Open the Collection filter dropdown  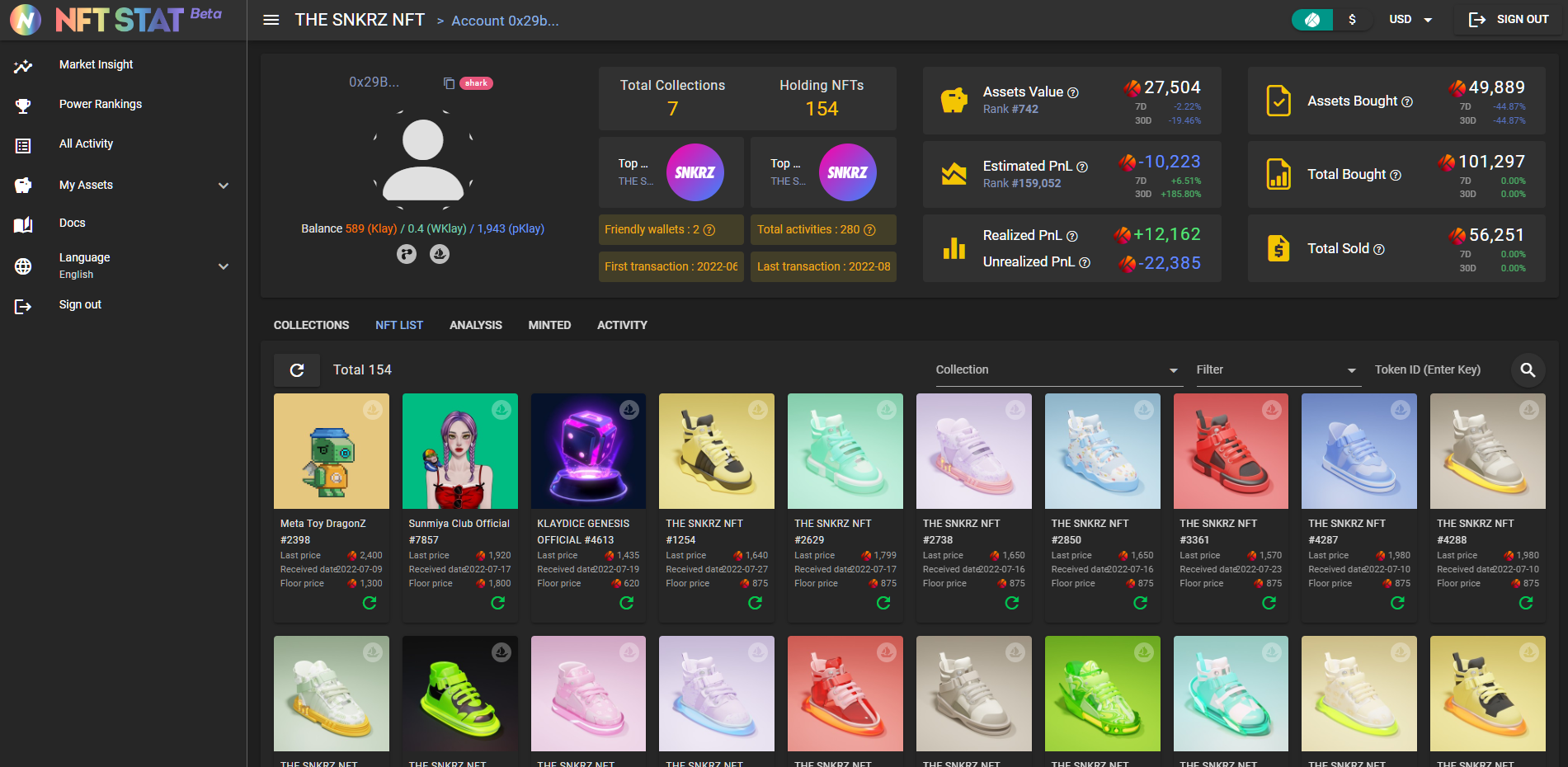(x=1056, y=370)
